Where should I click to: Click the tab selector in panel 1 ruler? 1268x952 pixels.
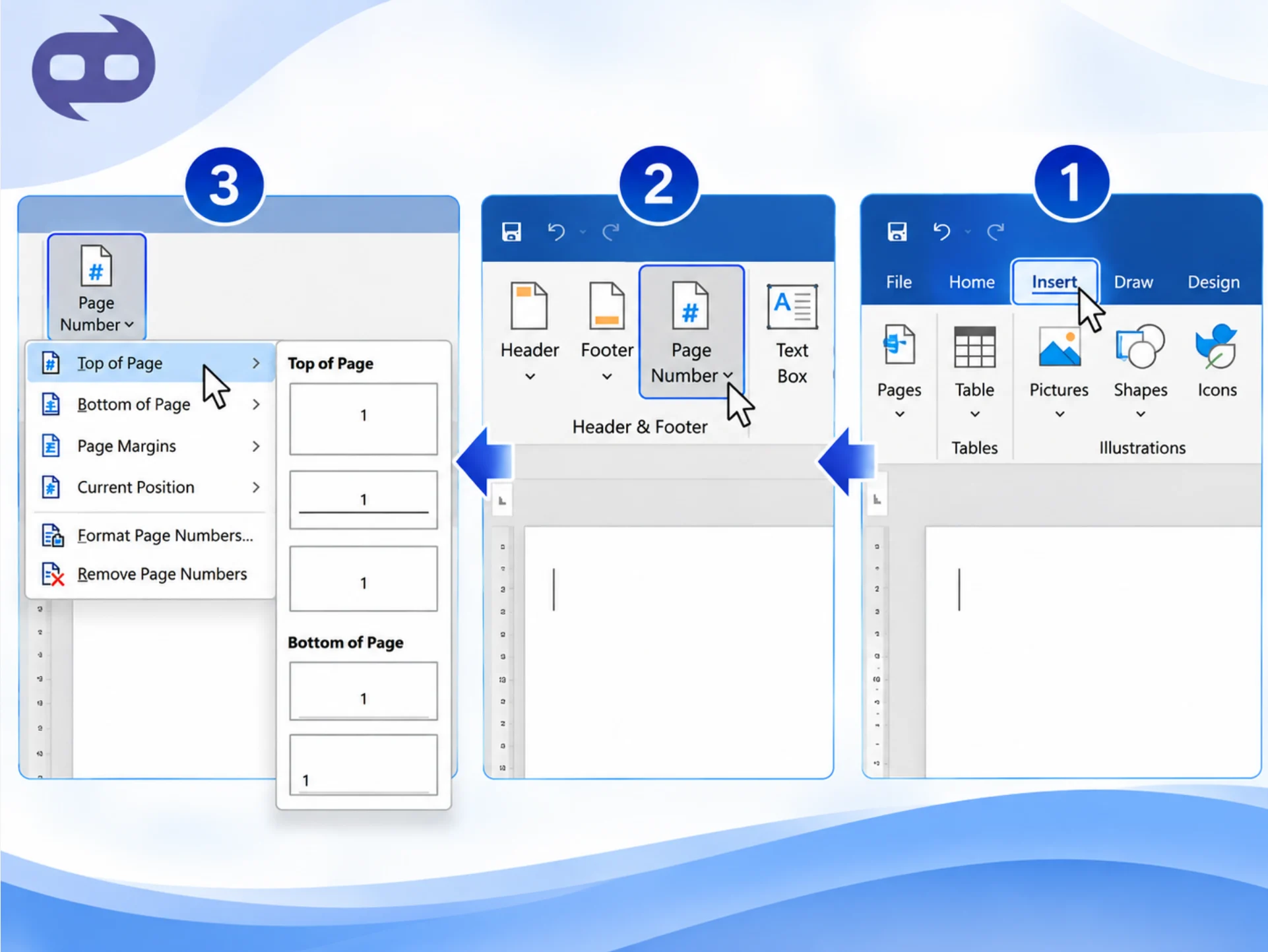(x=877, y=499)
